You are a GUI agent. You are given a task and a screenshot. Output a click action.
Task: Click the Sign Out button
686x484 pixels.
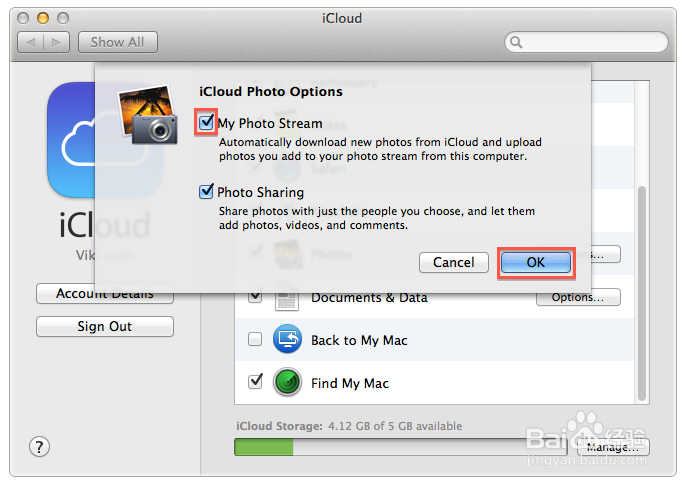105,327
